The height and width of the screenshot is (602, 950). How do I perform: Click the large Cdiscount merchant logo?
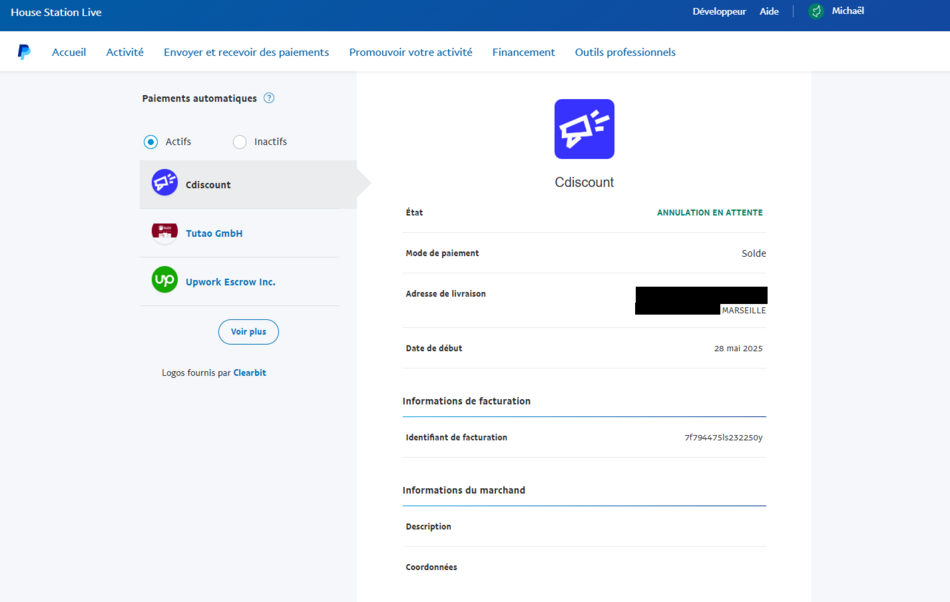[x=584, y=129]
